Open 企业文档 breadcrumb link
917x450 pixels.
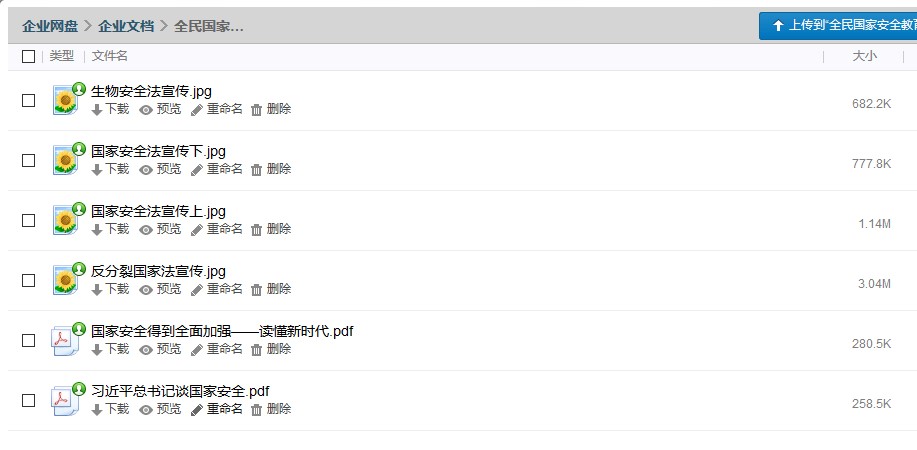coord(126,26)
